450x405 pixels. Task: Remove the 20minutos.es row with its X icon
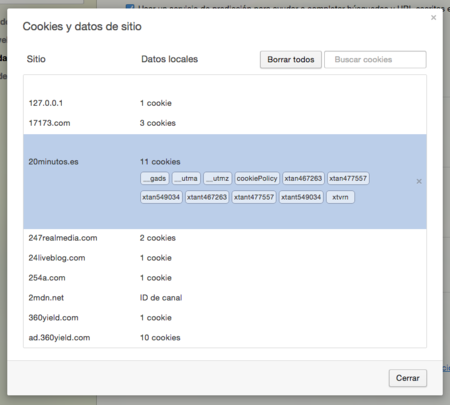(419, 181)
